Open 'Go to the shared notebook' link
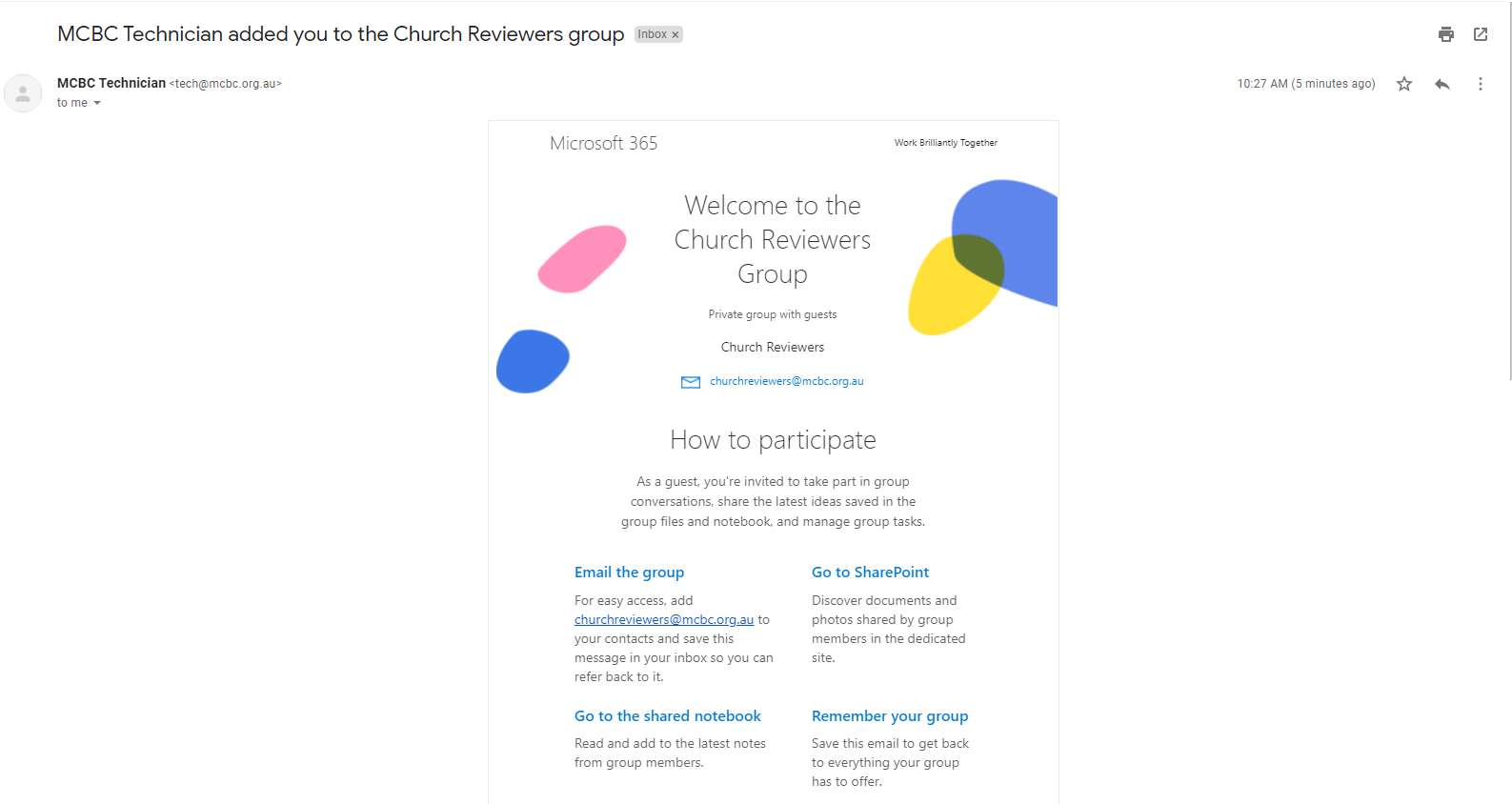The width and height of the screenshot is (1512, 804). point(668,716)
